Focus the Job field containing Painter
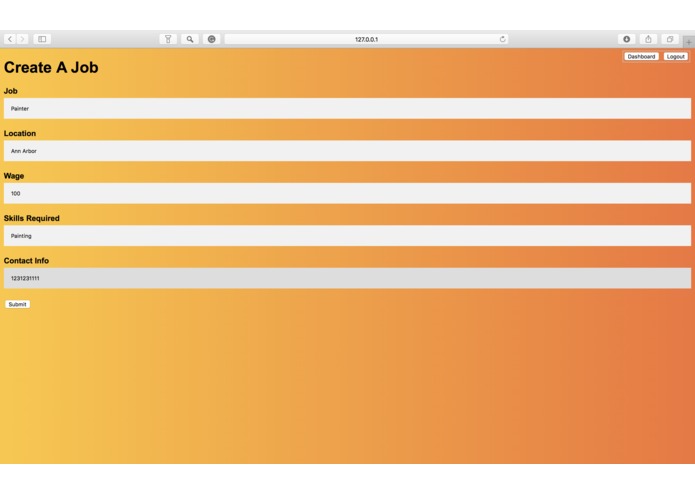The image size is (695, 494). coord(347,108)
